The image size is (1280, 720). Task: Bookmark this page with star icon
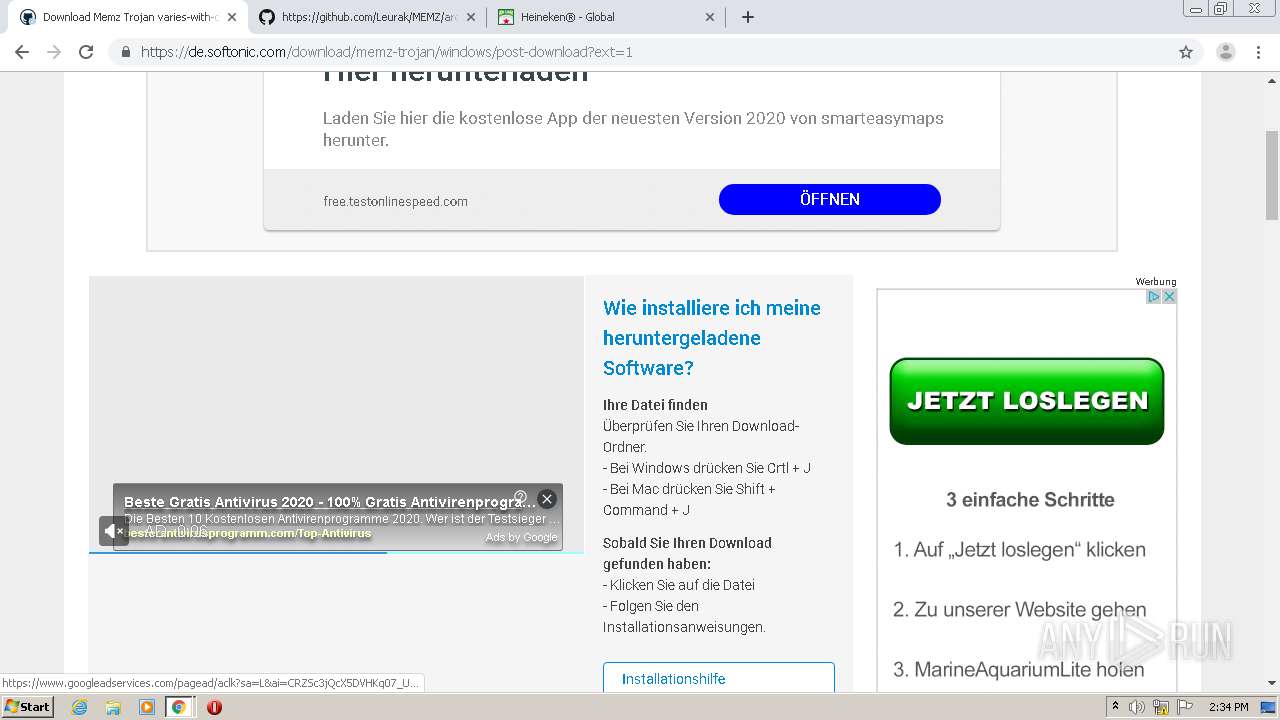[x=1186, y=52]
